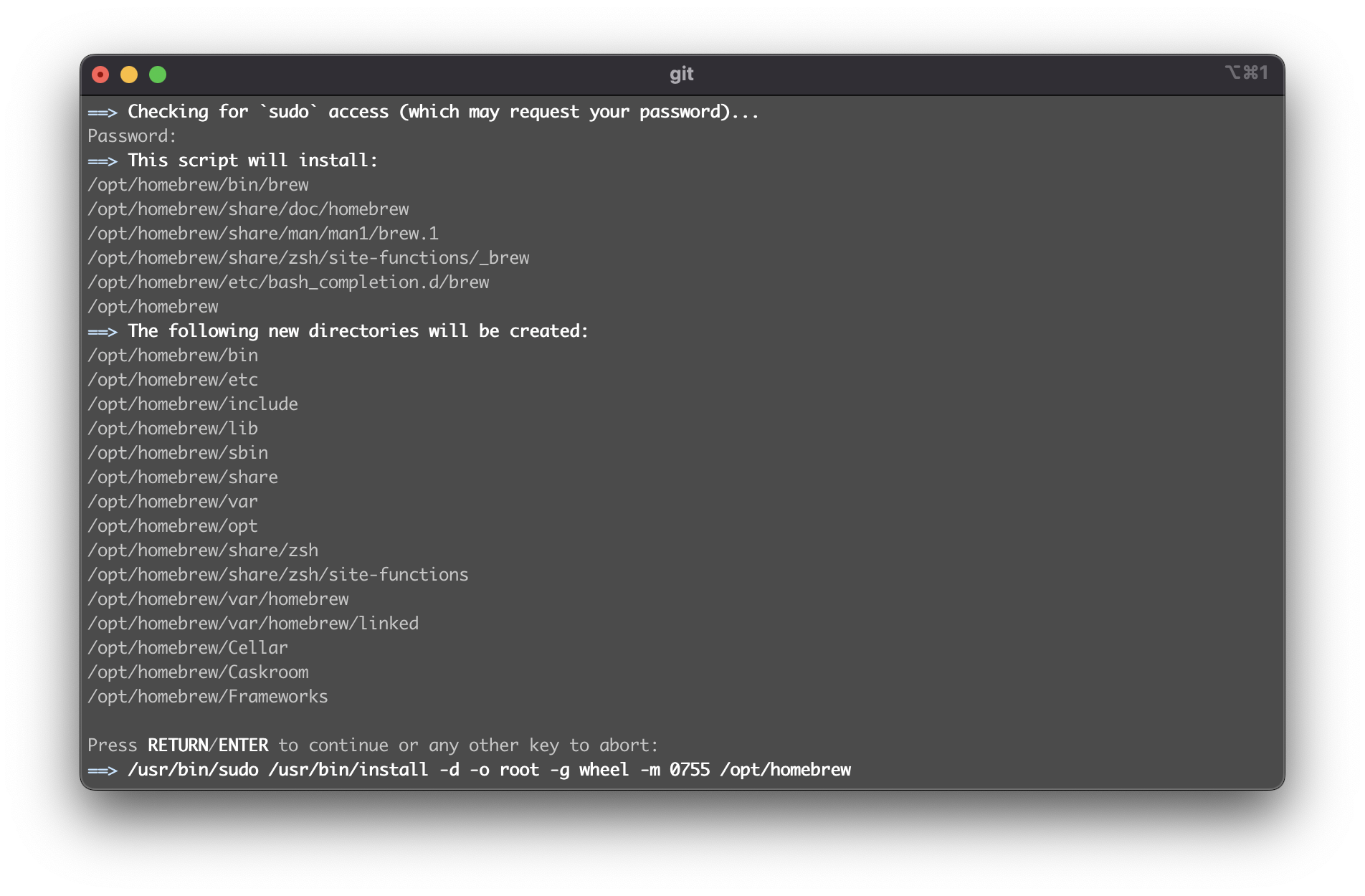Select the /opt/homebrew/bin/brew path line
Viewport: 1365px width, 896px height.
pos(199,184)
